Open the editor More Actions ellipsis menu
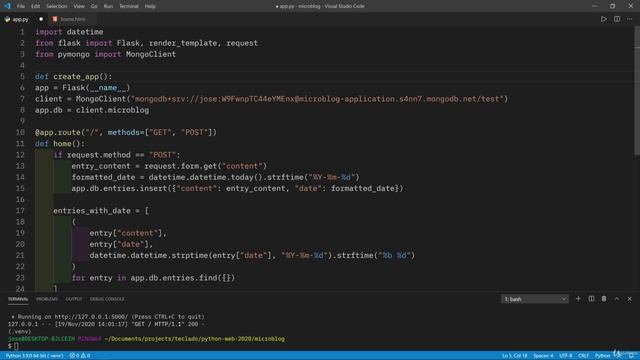The height and width of the screenshot is (360, 640). tap(630, 19)
